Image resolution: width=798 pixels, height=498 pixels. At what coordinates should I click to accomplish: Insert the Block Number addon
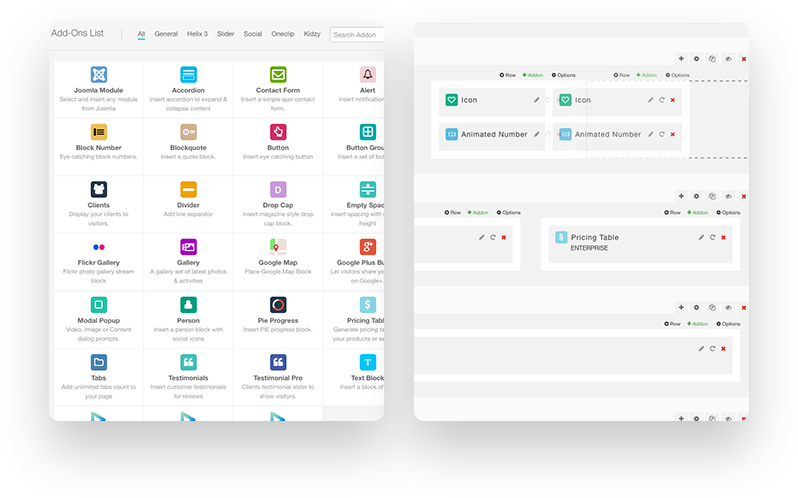tap(99, 147)
